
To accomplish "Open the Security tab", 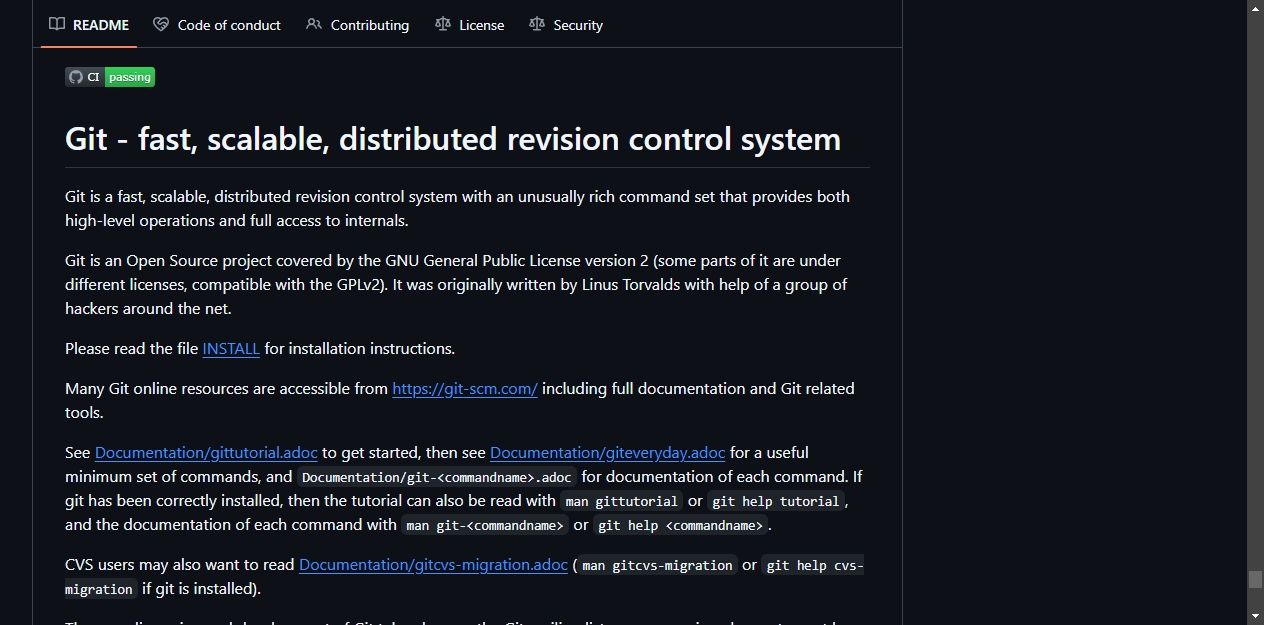I will point(566,25).
